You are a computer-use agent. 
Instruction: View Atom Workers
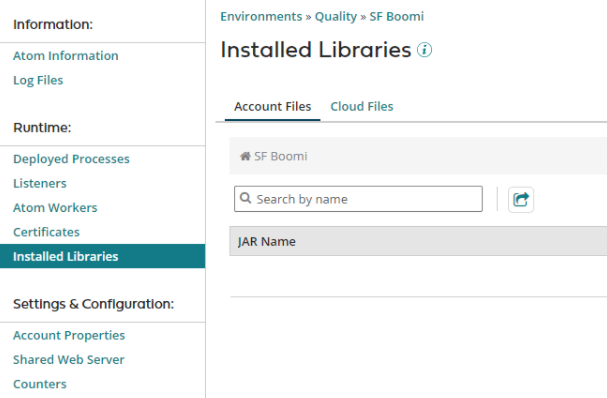coord(55,208)
